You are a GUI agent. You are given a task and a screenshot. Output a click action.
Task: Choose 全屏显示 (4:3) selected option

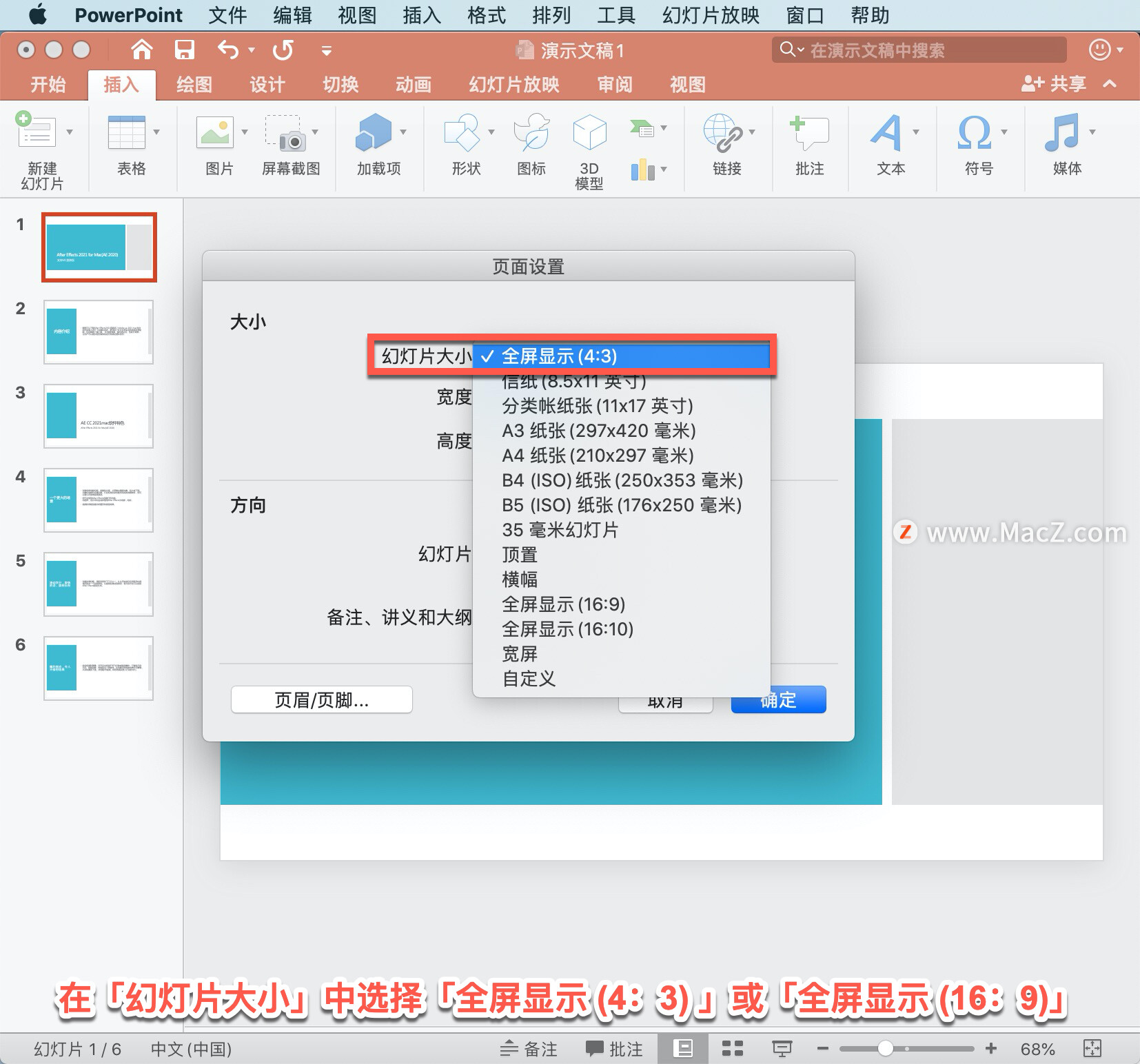click(621, 356)
